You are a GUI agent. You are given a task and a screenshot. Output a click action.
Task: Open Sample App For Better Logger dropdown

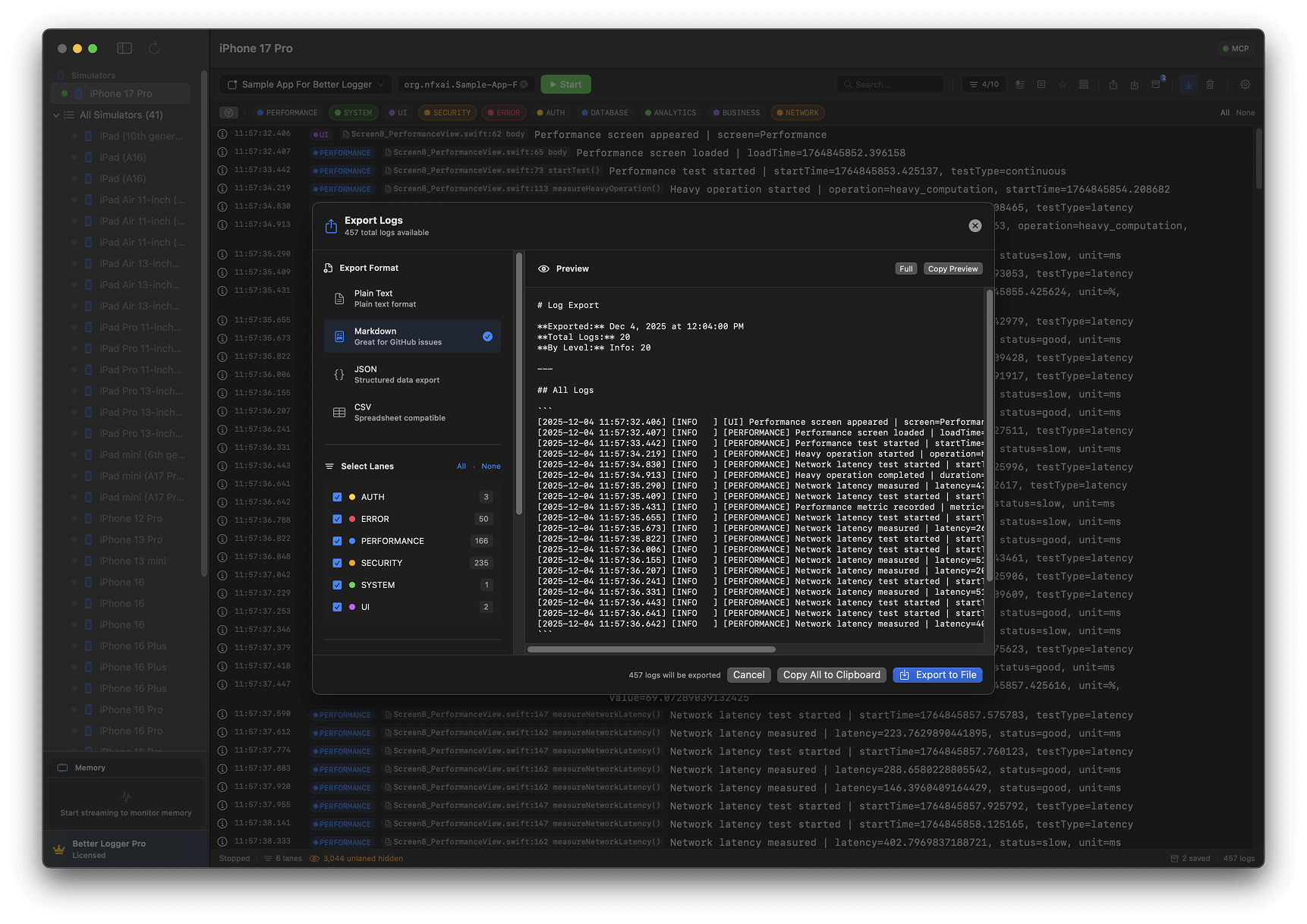(306, 85)
